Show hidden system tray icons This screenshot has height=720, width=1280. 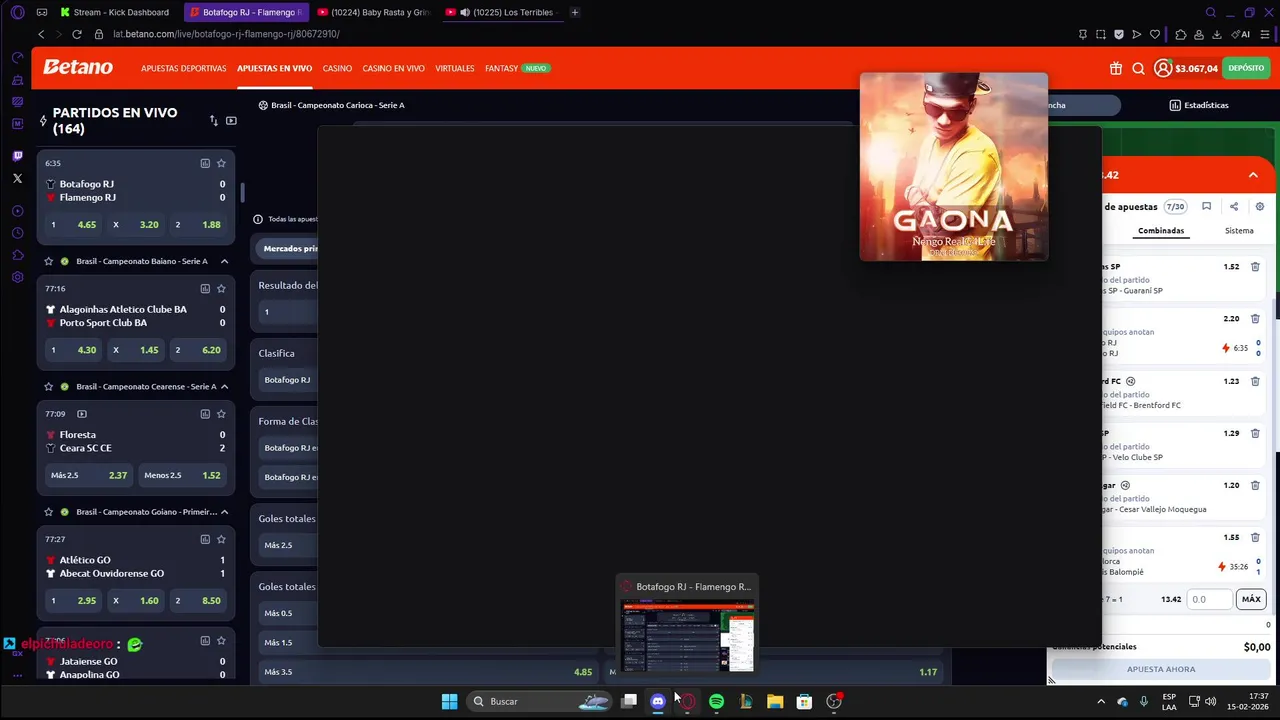[1101, 701]
